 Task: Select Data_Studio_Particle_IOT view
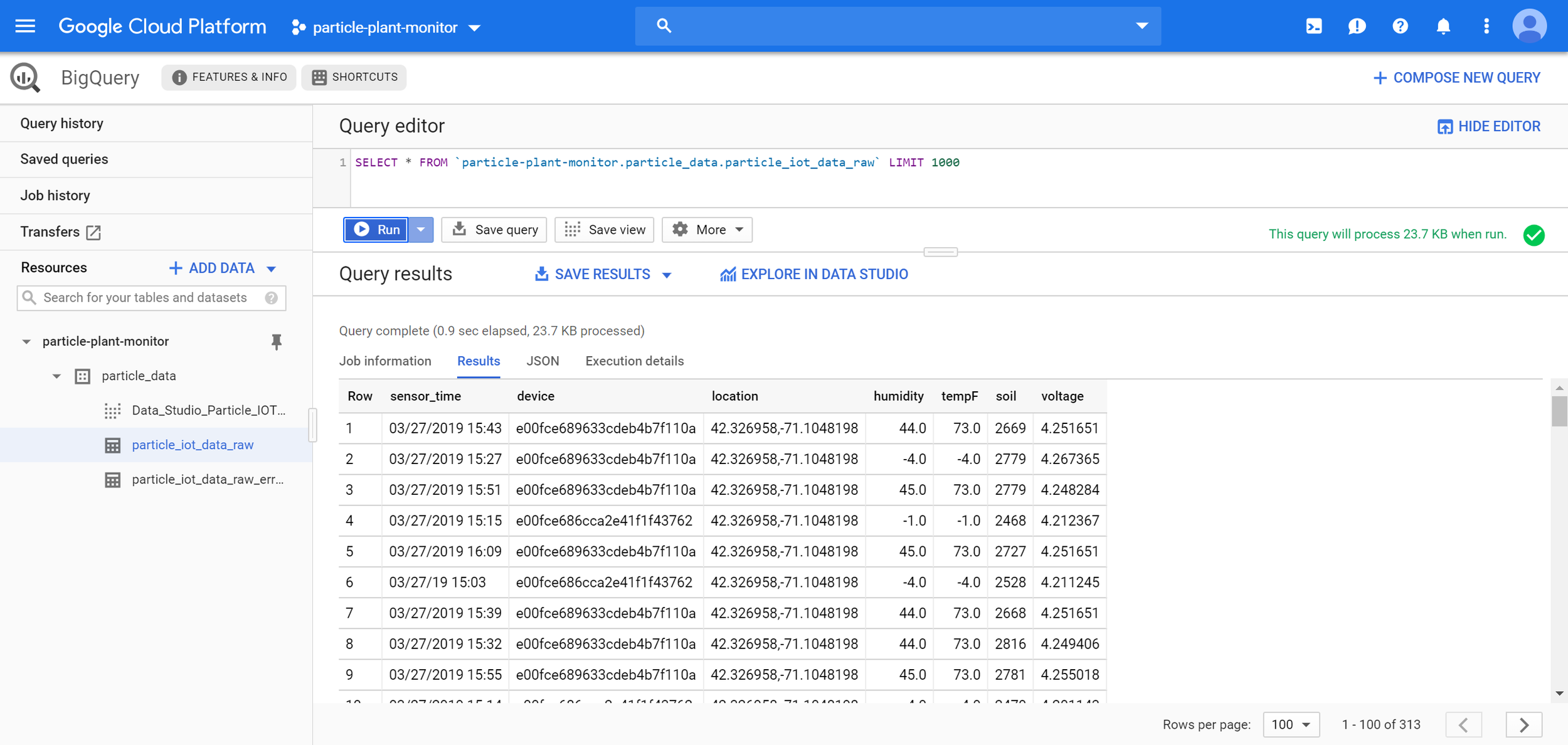[208, 411]
